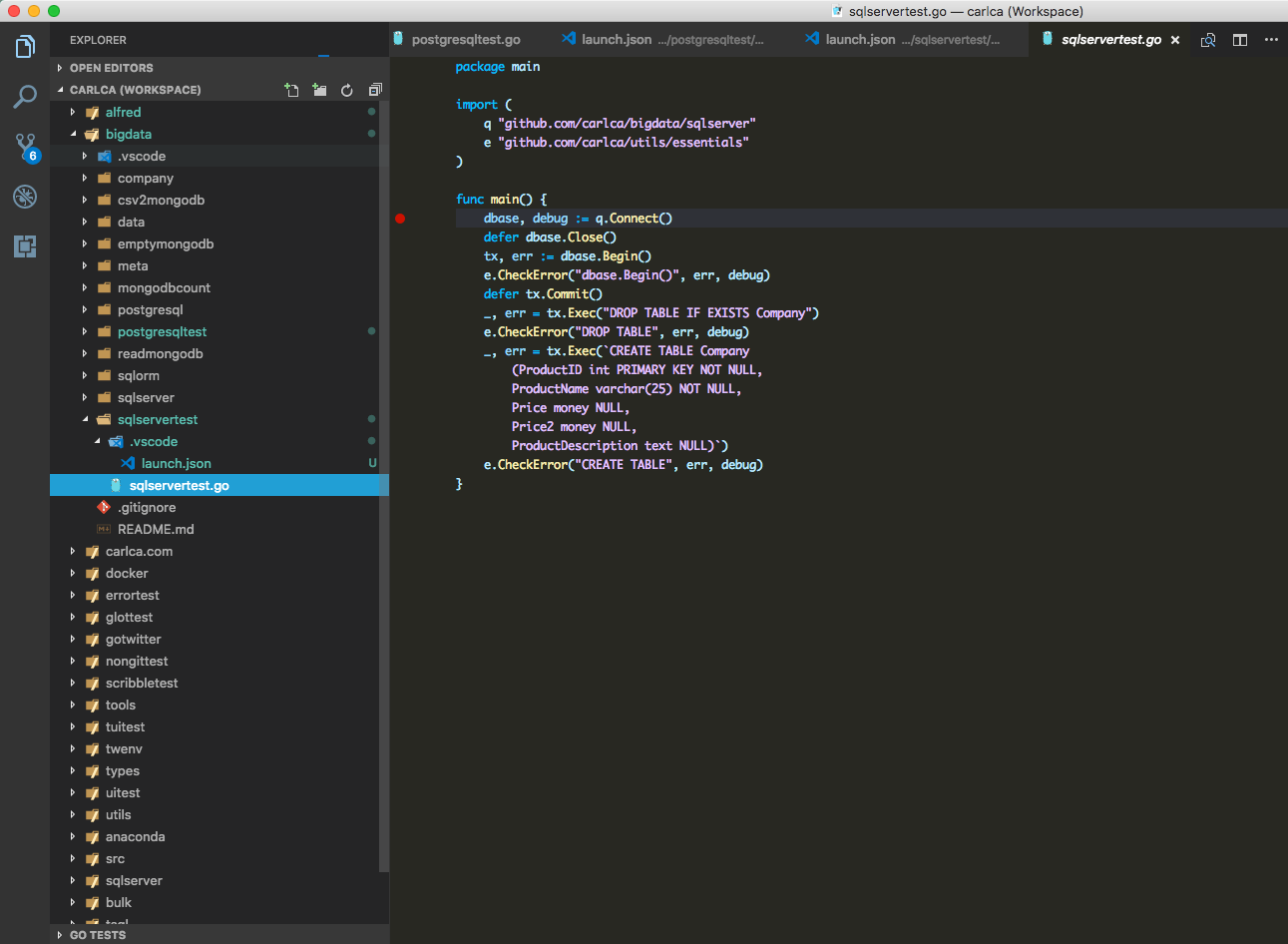This screenshot has height=944, width=1288.
Task: Close the sqlservertest.go tab
Action: point(1175,40)
